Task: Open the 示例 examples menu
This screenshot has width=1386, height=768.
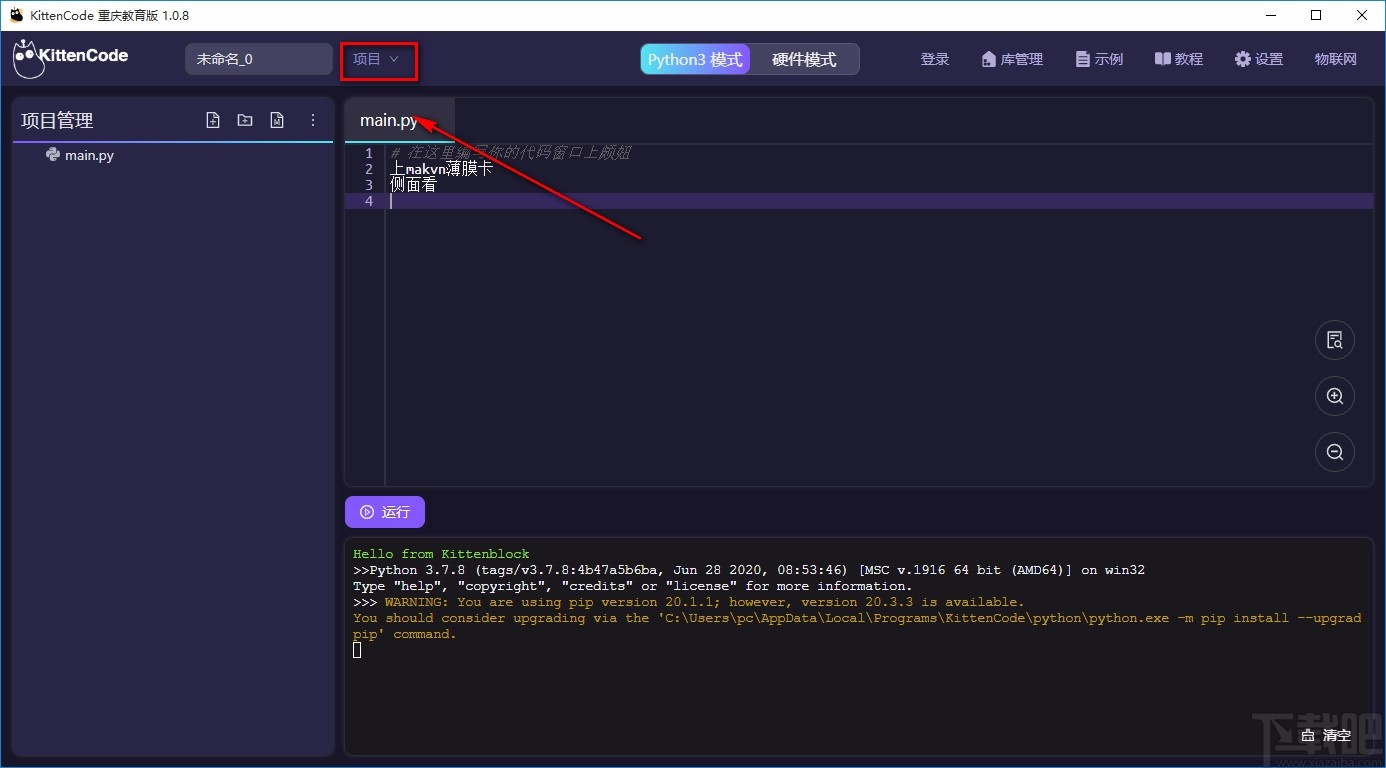Action: 1099,59
